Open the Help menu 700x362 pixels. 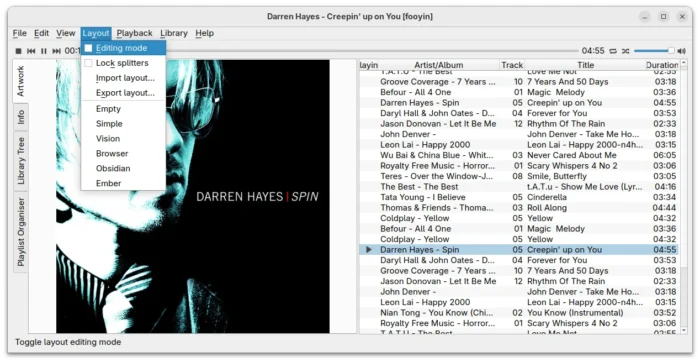(204, 33)
